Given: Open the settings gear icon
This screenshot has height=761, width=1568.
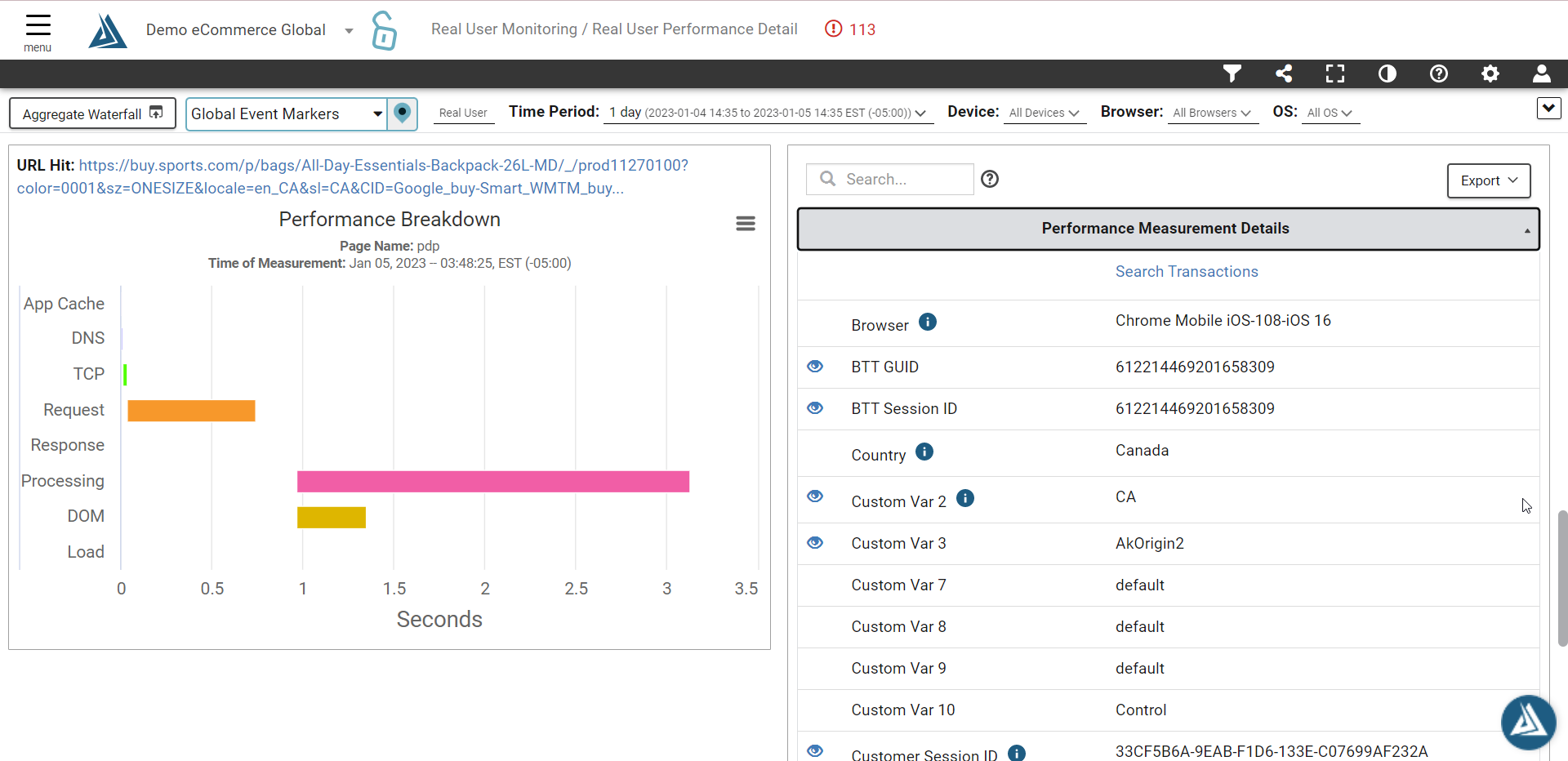Looking at the screenshot, I should coord(1490,74).
